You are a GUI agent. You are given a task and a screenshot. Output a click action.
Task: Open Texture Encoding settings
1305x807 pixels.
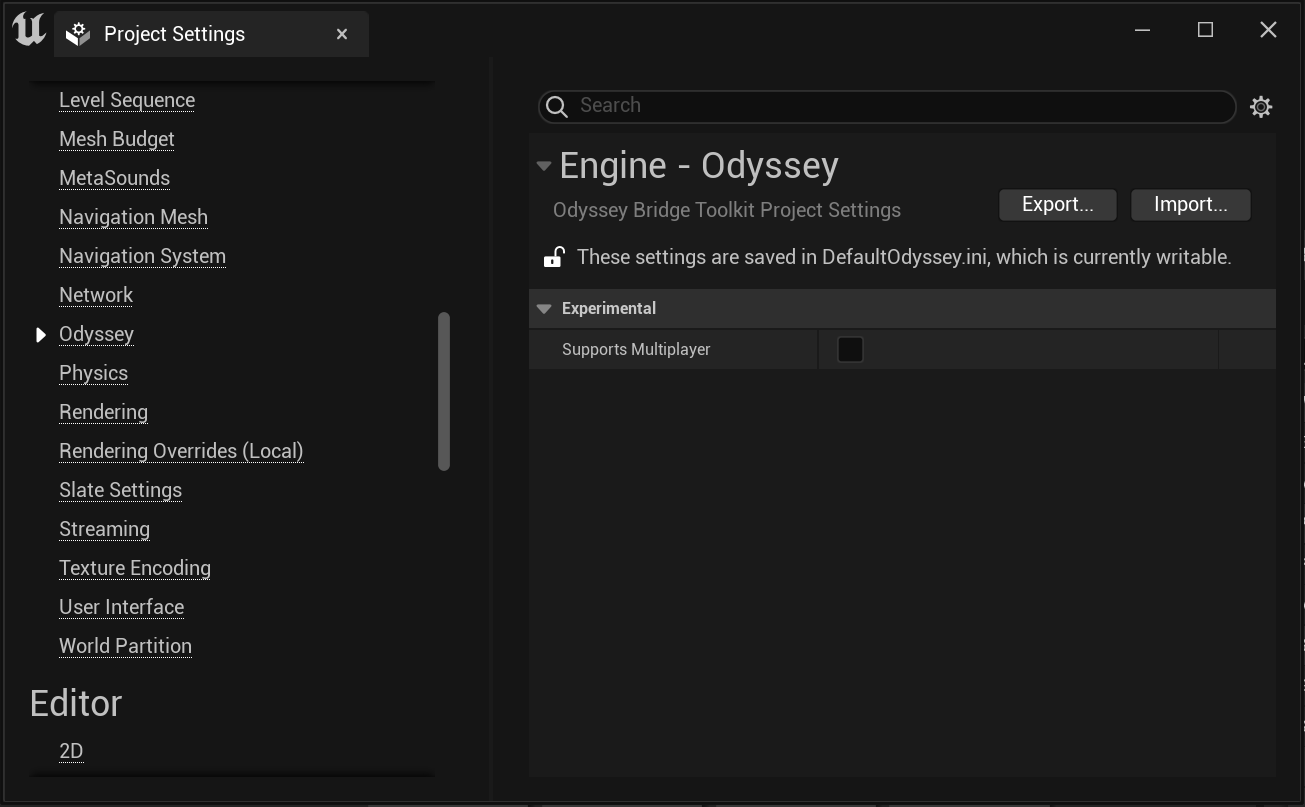pos(135,568)
